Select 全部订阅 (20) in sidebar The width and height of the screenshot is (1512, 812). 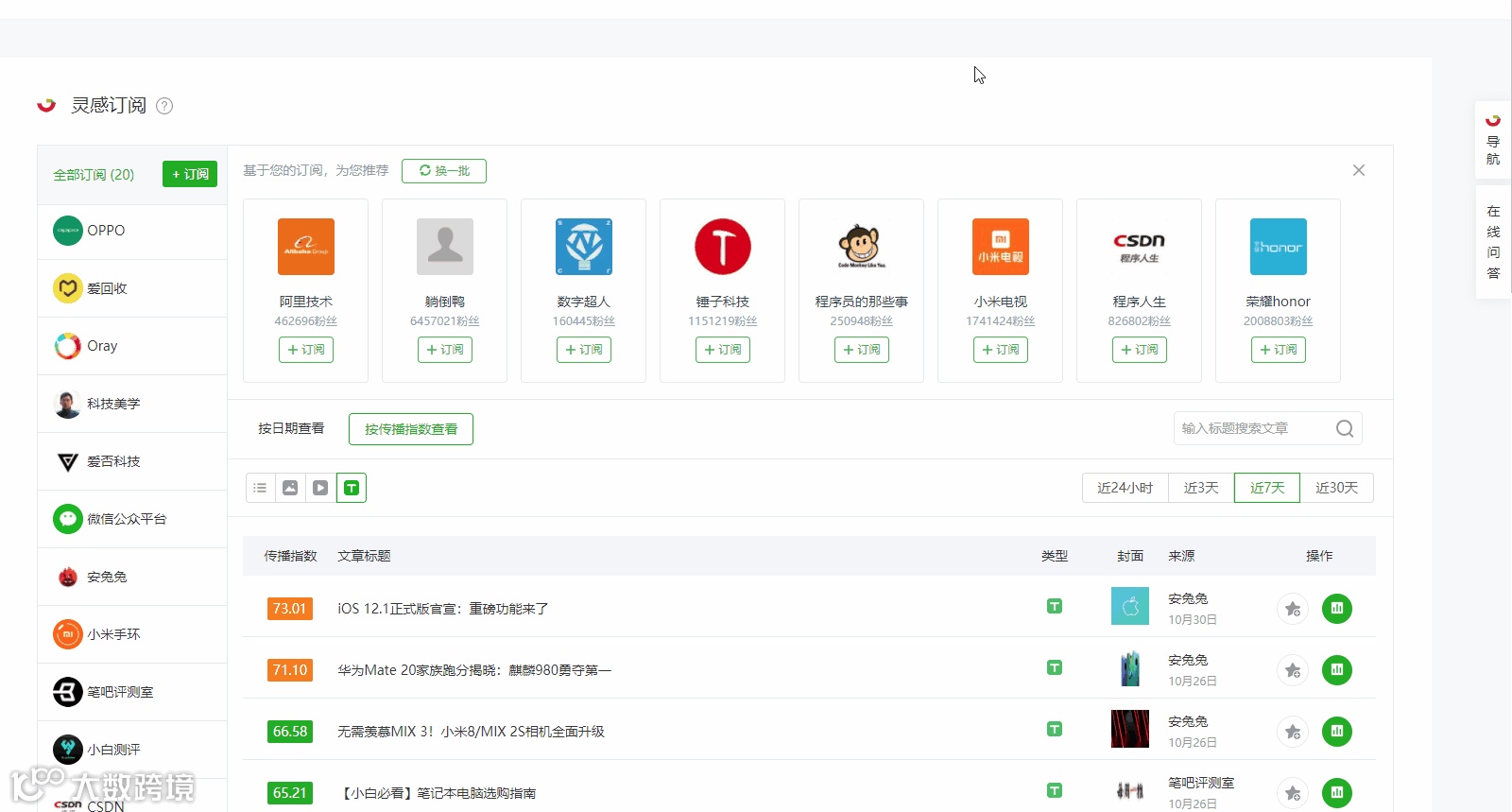94,175
